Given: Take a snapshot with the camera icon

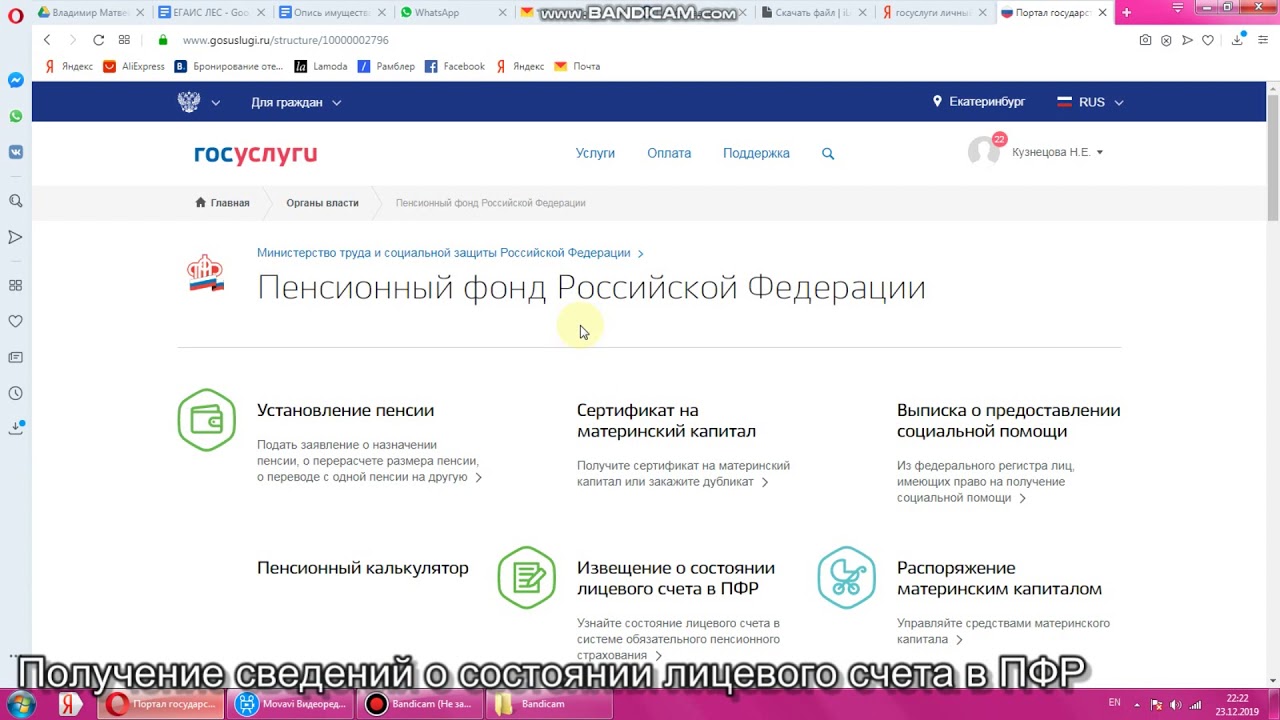Looking at the screenshot, I should pyautogui.click(x=1146, y=40).
